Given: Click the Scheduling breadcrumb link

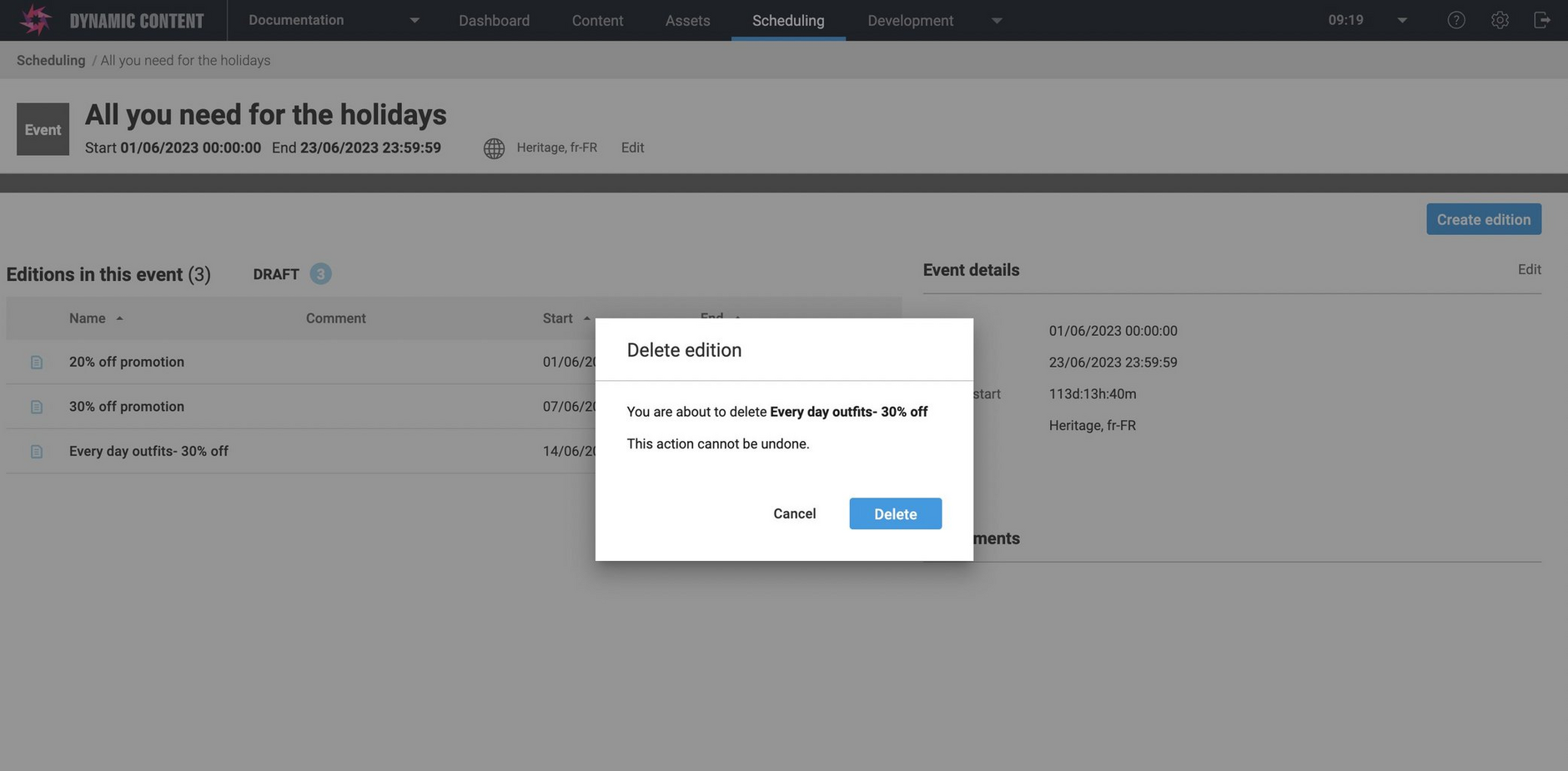Looking at the screenshot, I should [51, 60].
